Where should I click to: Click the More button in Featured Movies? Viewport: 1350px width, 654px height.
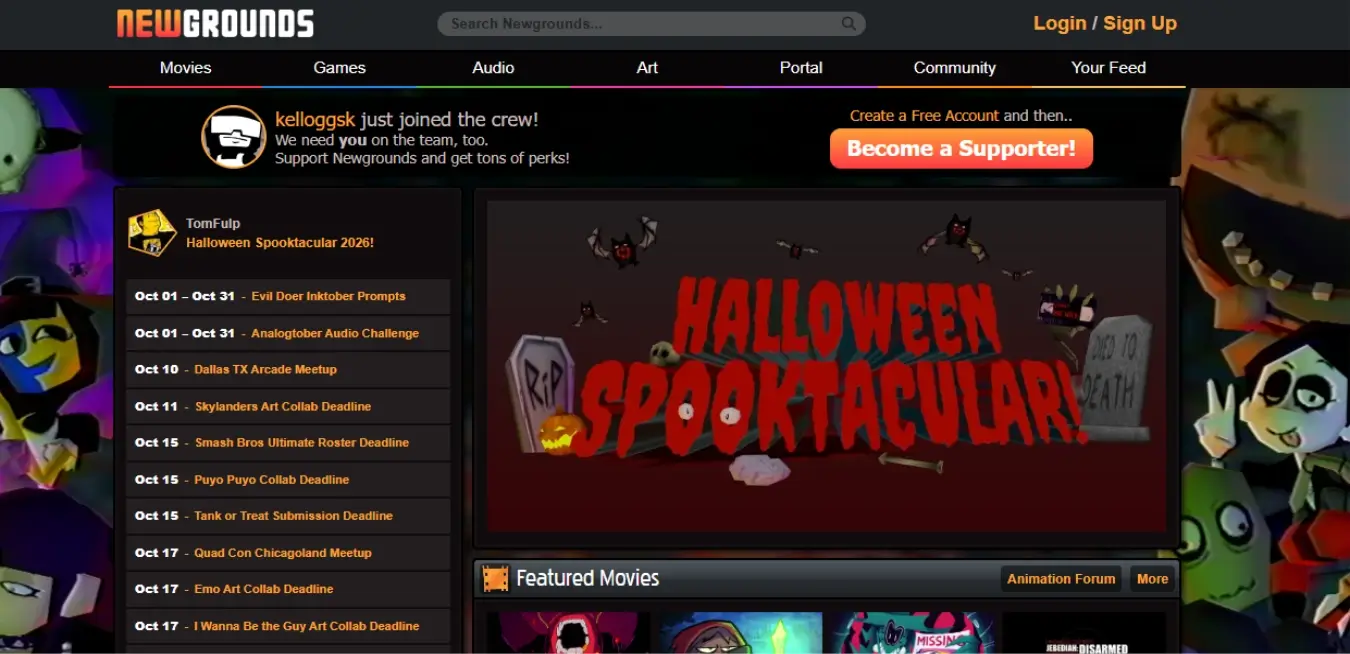pyautogui.click(x=1152, y=579)
